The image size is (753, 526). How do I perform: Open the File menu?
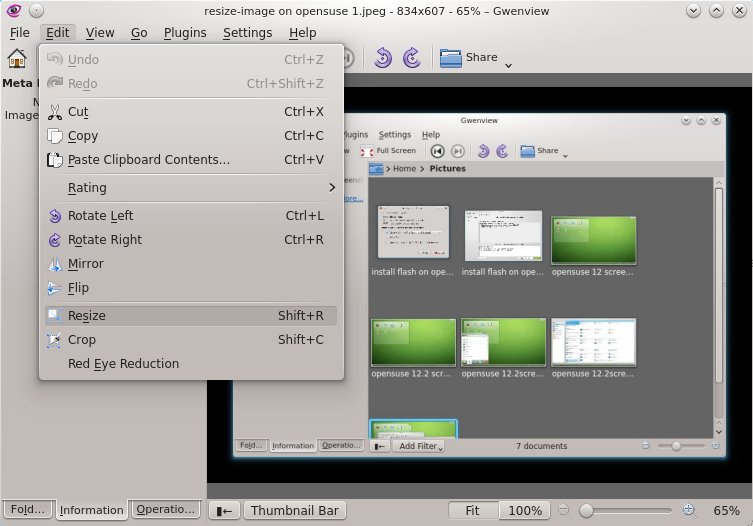click(x=20, y=33)
